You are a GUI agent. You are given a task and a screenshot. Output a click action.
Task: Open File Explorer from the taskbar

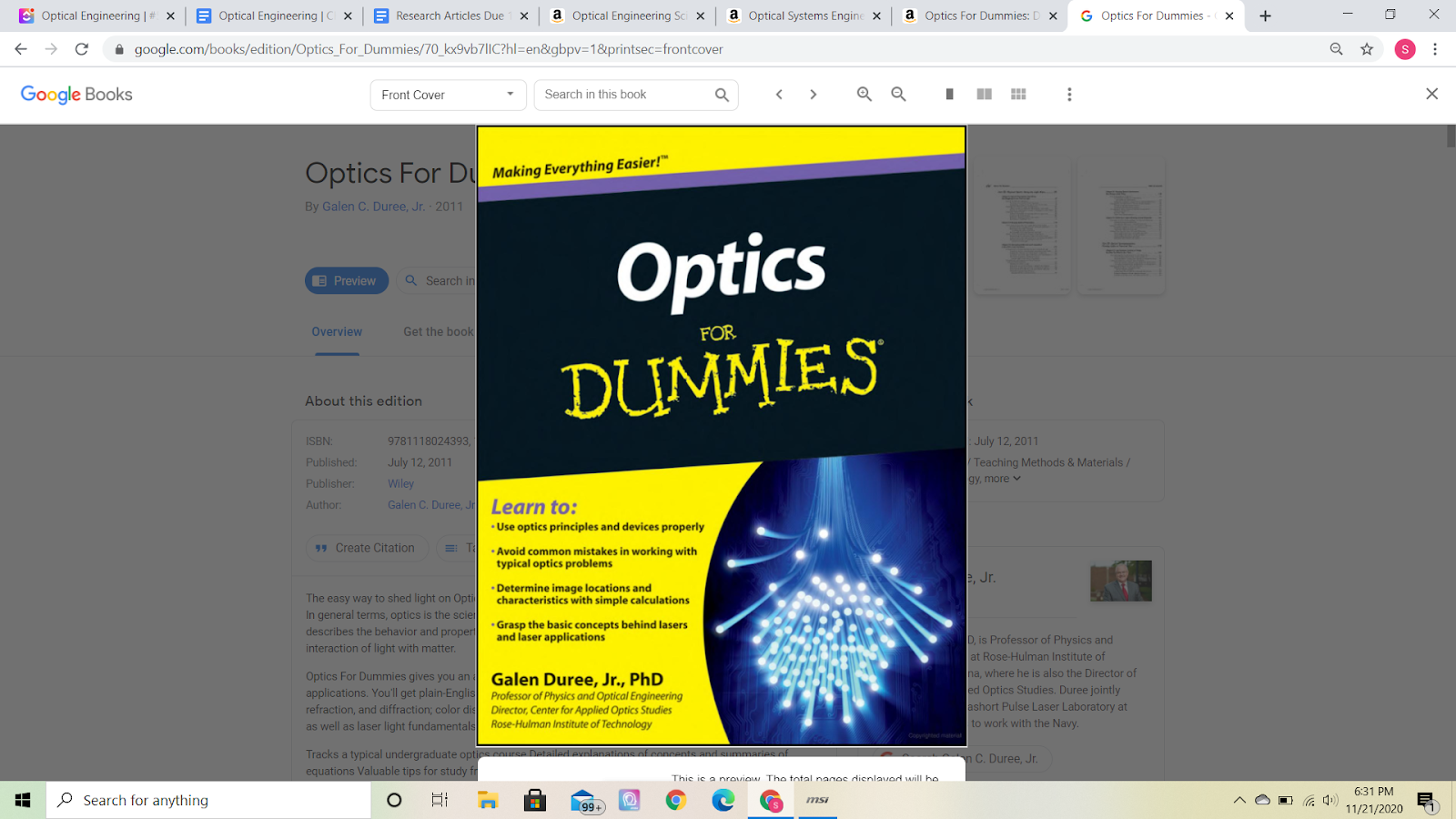coord(488,800)
